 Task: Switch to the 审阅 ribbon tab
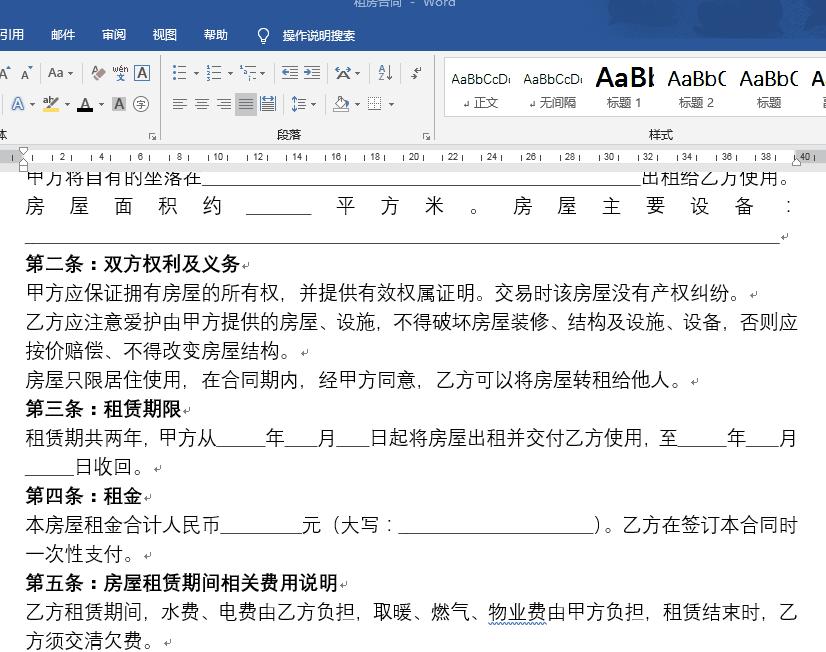coord(113,35)
